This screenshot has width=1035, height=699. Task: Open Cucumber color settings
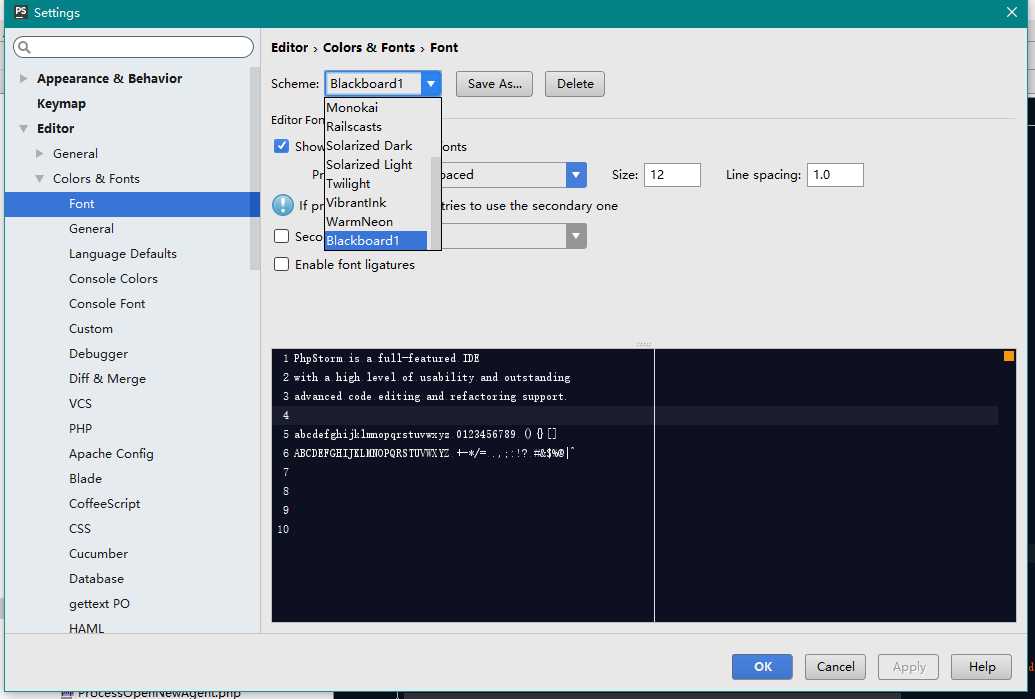pos(98,554)
